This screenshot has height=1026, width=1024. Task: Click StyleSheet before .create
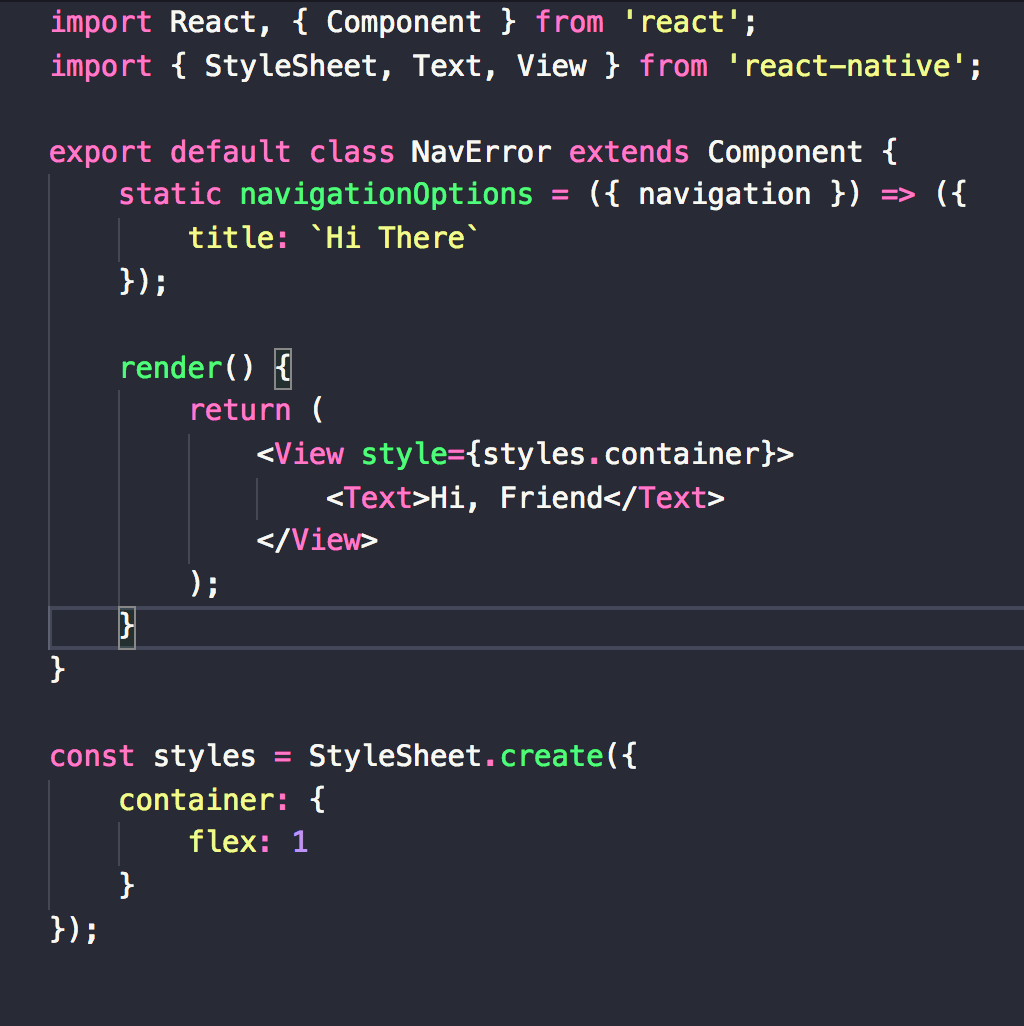pos(395,756)
